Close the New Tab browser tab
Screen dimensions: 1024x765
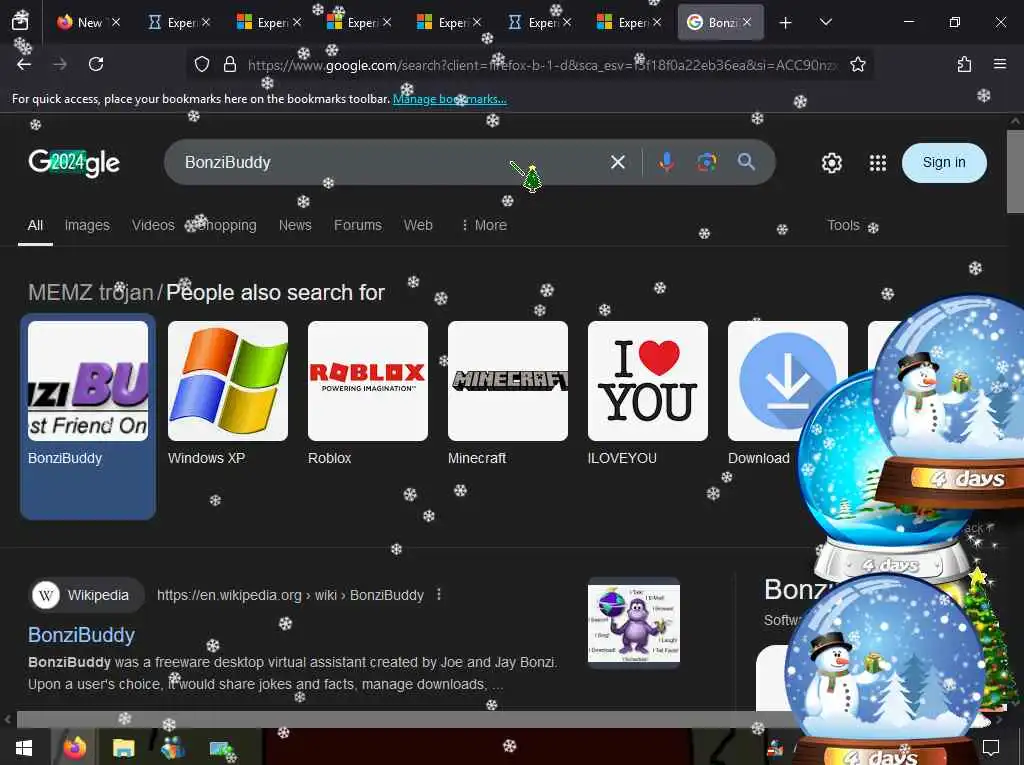tap(116, 22)
